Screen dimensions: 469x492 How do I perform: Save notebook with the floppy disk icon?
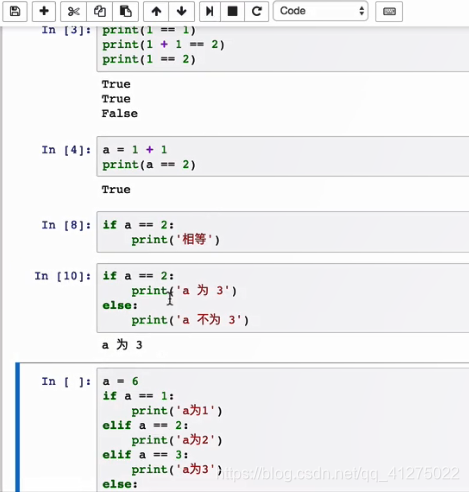(x=15, y=11)
